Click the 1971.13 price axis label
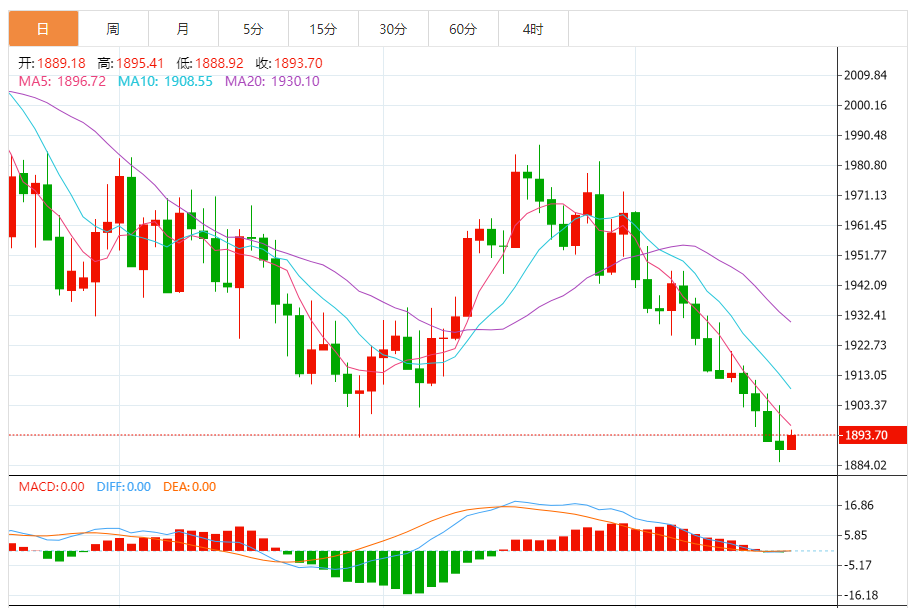The image size is (916, 608). [x=865, y=195]
